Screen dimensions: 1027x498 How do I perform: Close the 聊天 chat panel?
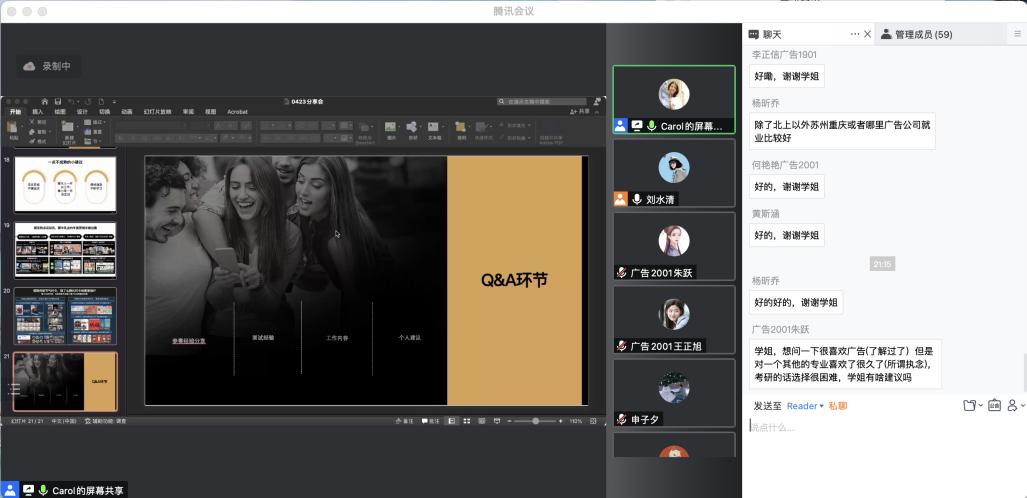[x=867, y=34]
